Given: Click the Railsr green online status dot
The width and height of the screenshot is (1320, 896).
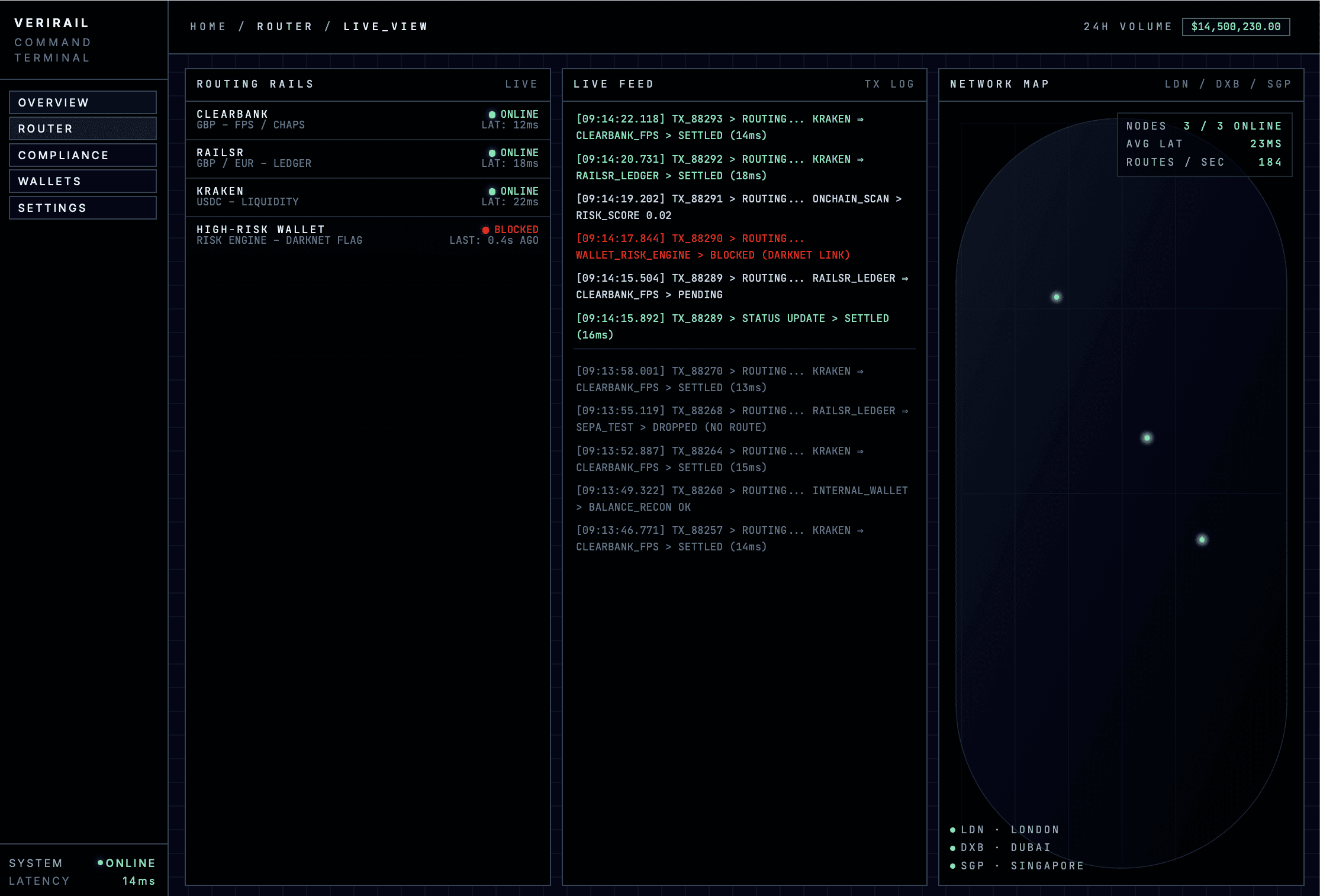Looking at the screenshot, I should (492, 153).
